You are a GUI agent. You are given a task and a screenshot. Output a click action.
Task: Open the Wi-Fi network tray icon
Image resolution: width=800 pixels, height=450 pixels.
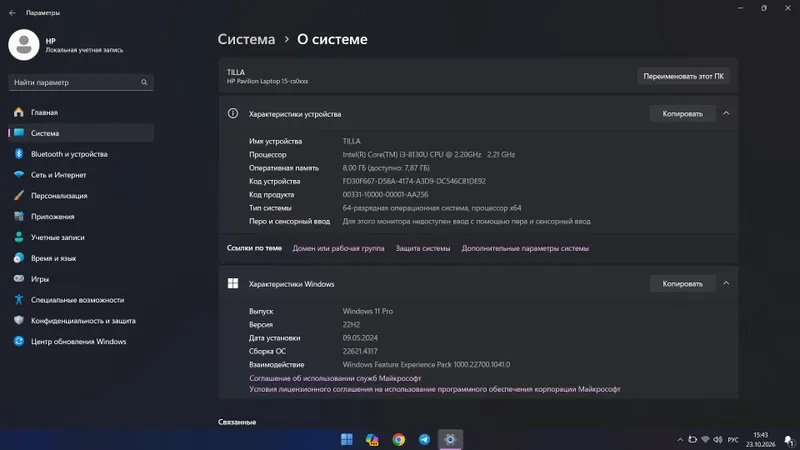click(705, 439)
